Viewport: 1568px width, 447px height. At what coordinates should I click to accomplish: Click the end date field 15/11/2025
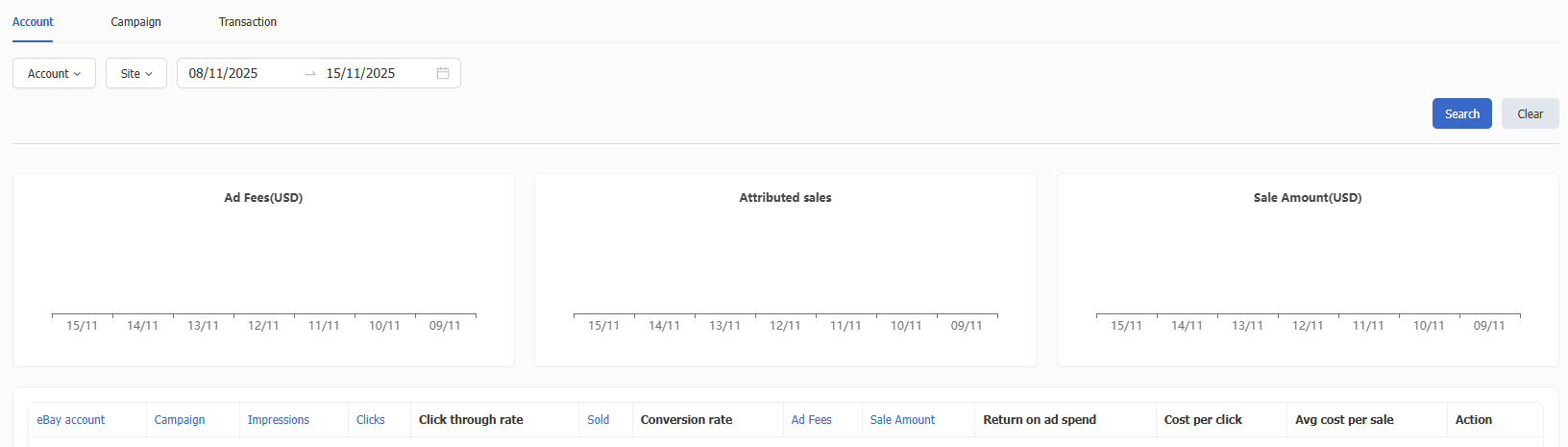360,73
